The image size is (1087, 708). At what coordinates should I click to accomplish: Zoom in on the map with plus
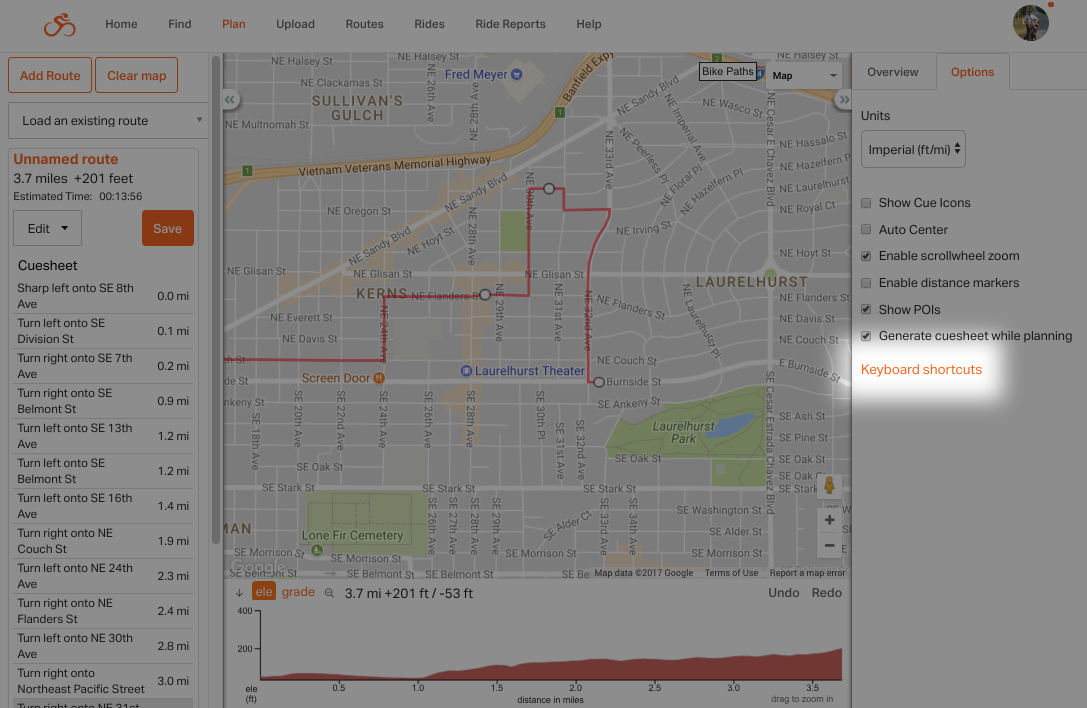[829, 520]
